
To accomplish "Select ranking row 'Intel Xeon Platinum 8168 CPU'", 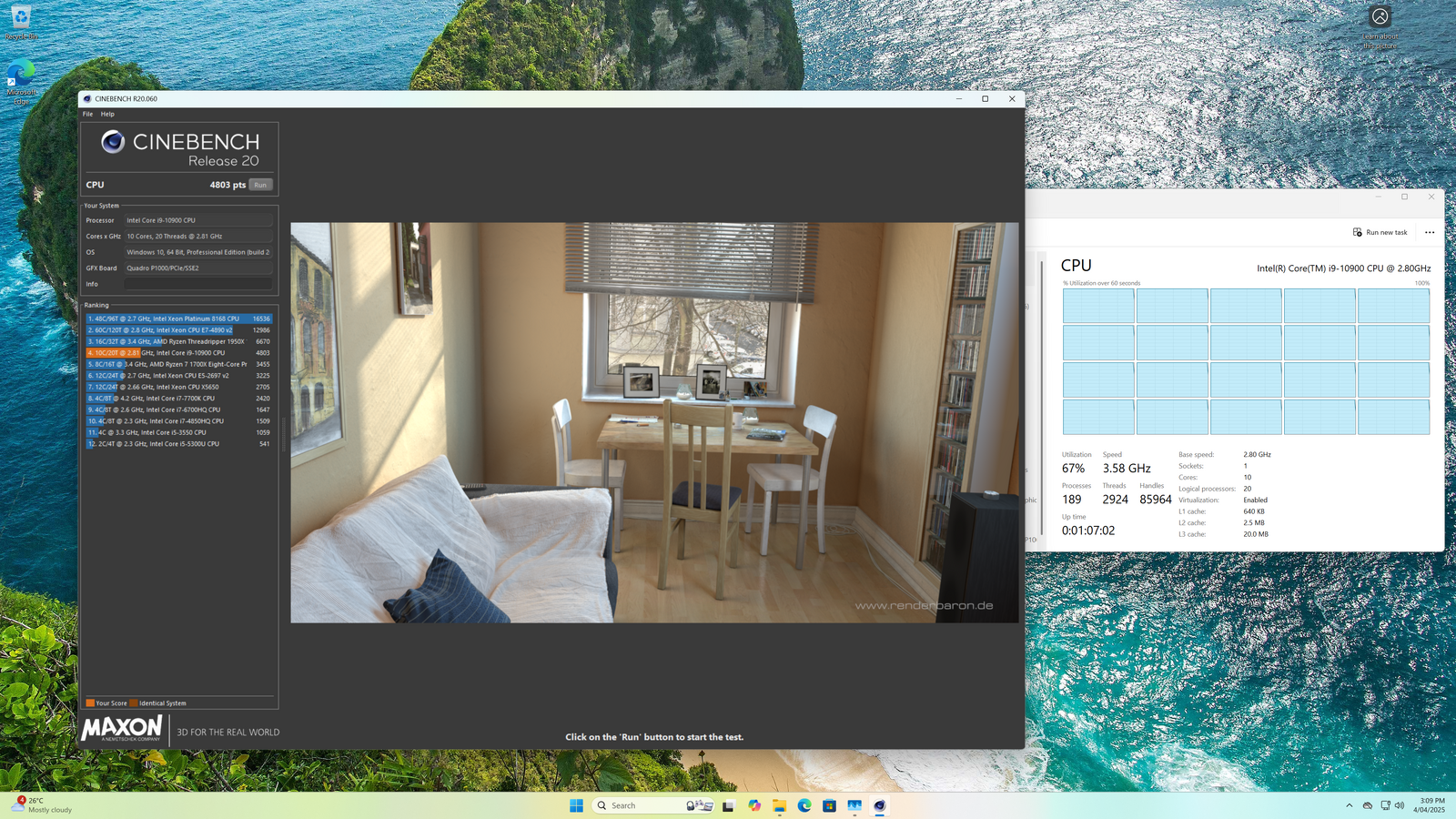I will click(x=179, y=318).
